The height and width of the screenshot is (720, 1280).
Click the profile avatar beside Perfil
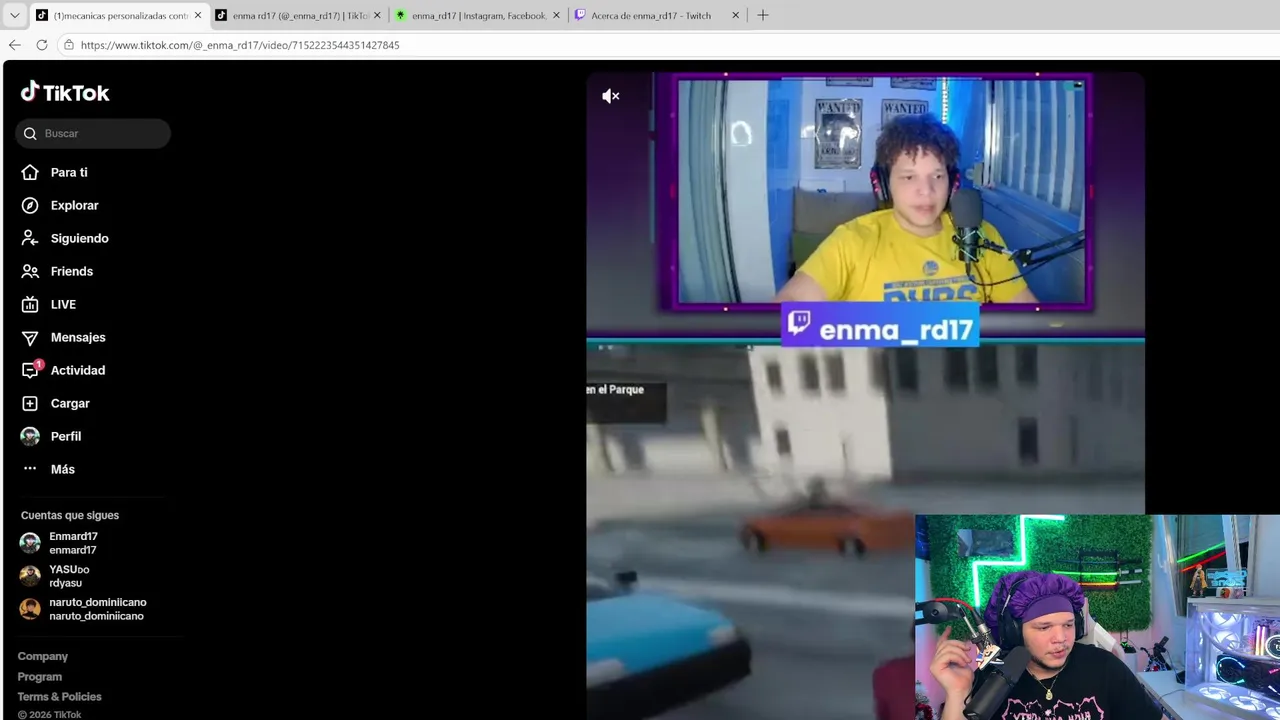(30, 436)
